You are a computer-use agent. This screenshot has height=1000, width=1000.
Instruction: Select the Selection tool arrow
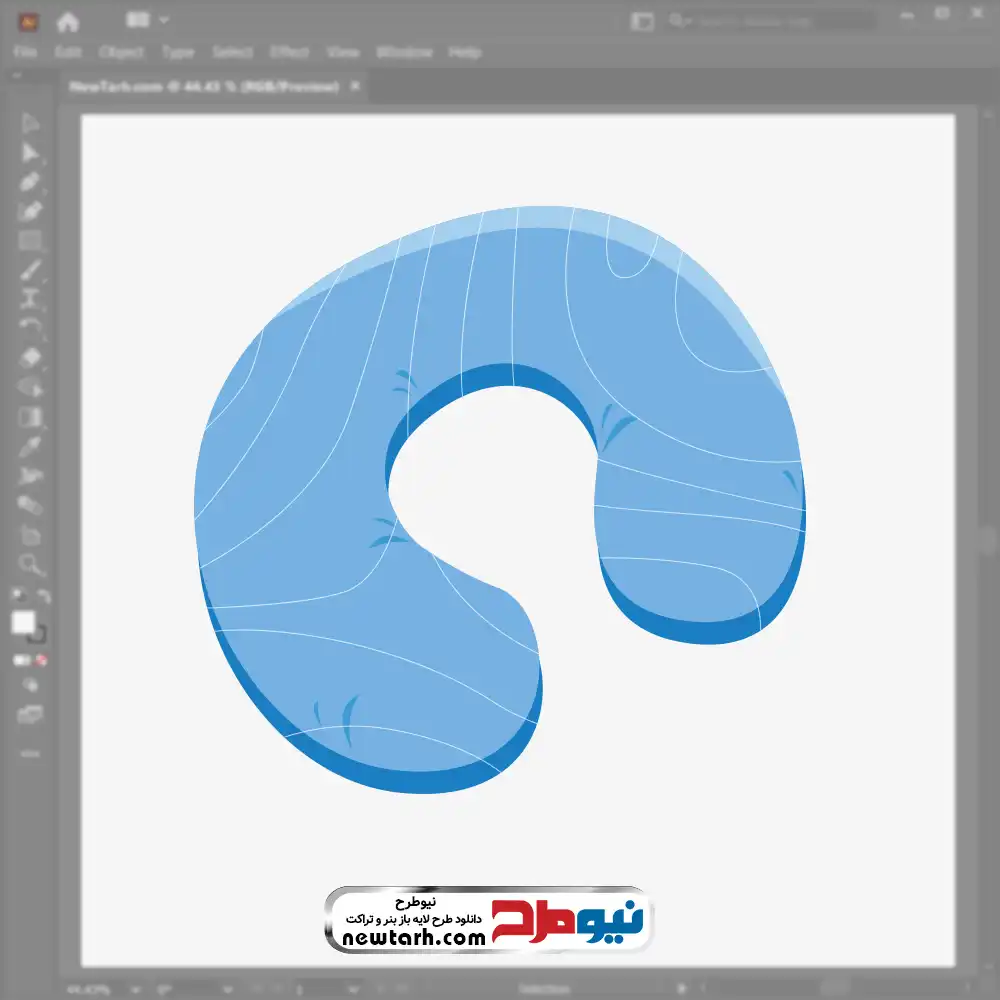pos(30,124)
